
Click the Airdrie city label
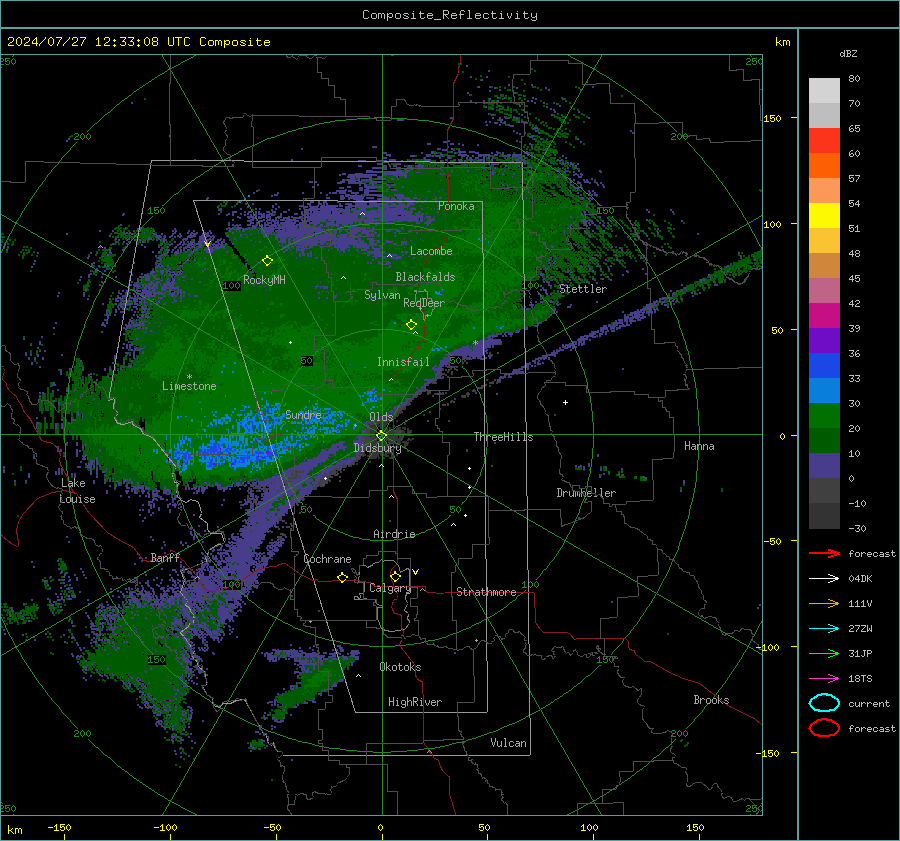point(394,534)
